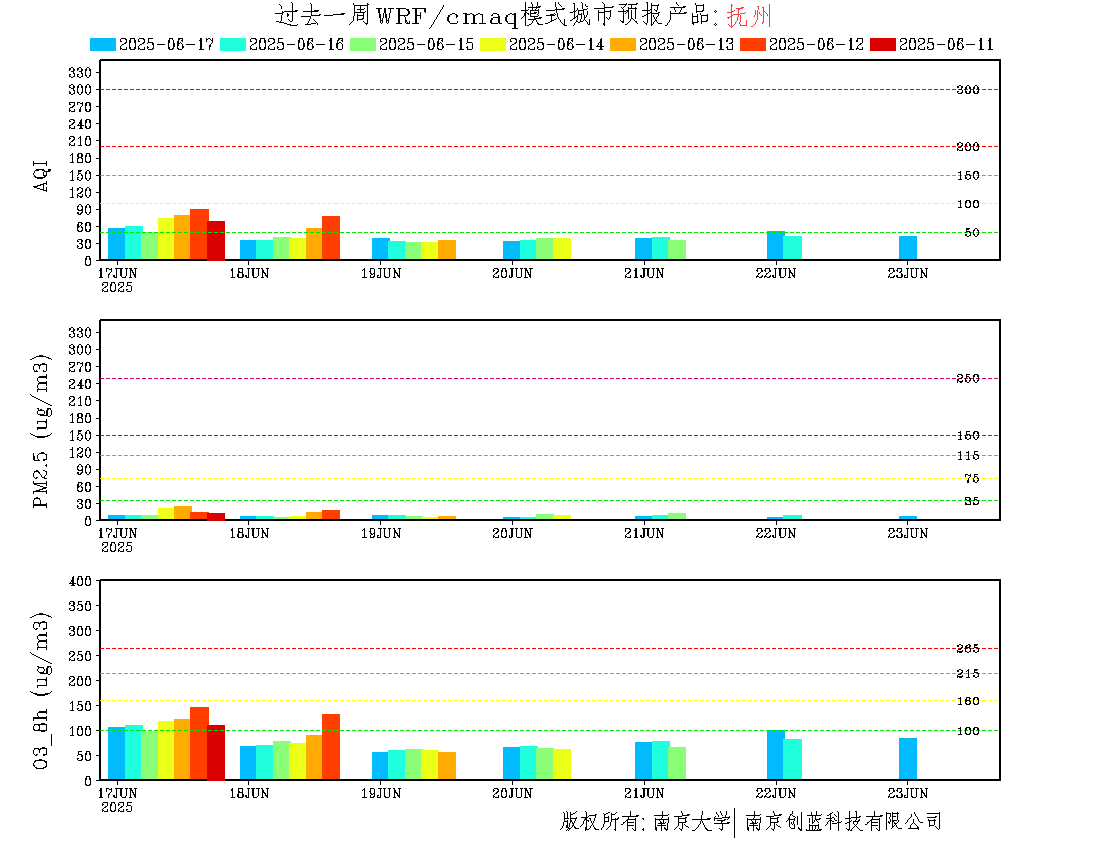Click the tallest O3_8h bar on 17JUN

pos(199,743)
